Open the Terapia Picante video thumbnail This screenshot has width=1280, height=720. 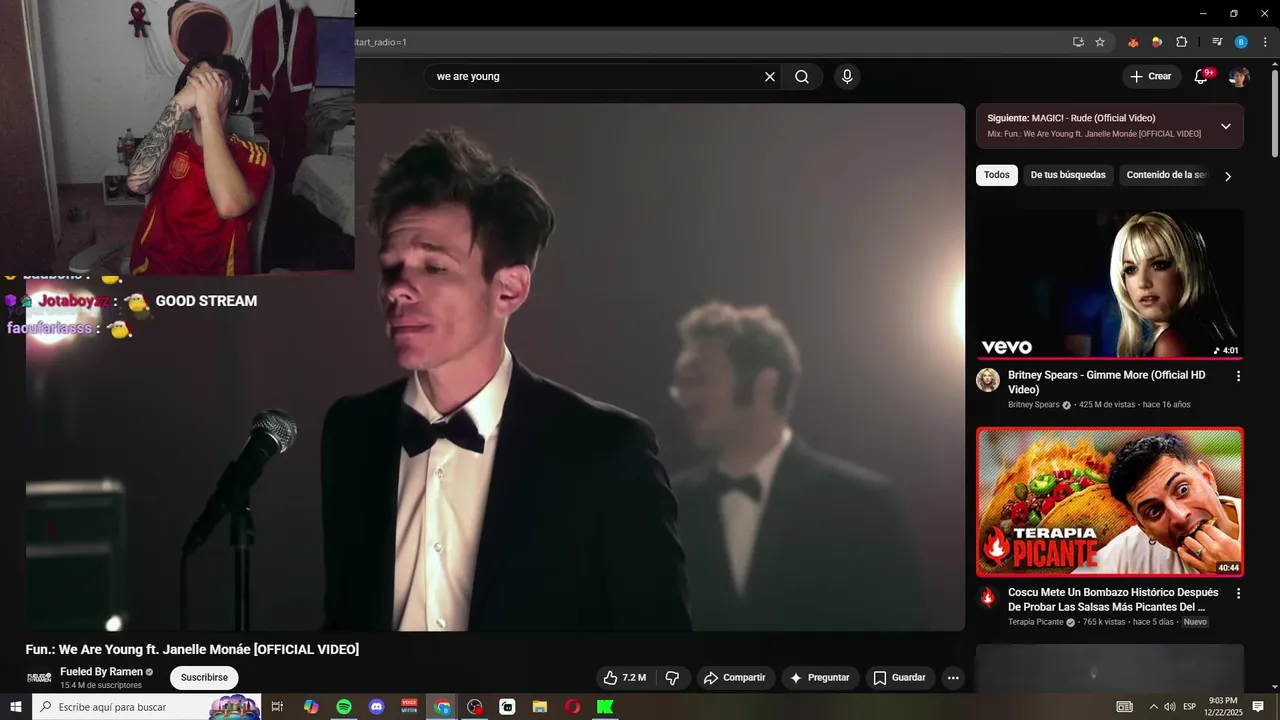[1110, 502]
